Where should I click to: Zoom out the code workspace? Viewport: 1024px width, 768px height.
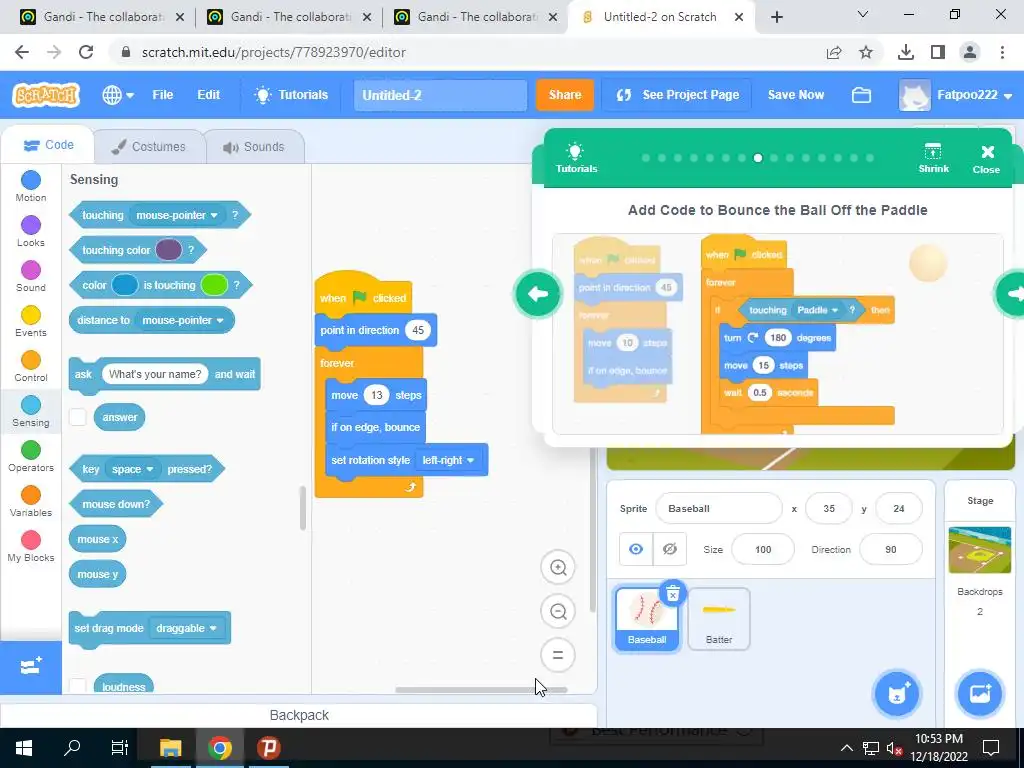pyautogui.click(x=558, y=611)
